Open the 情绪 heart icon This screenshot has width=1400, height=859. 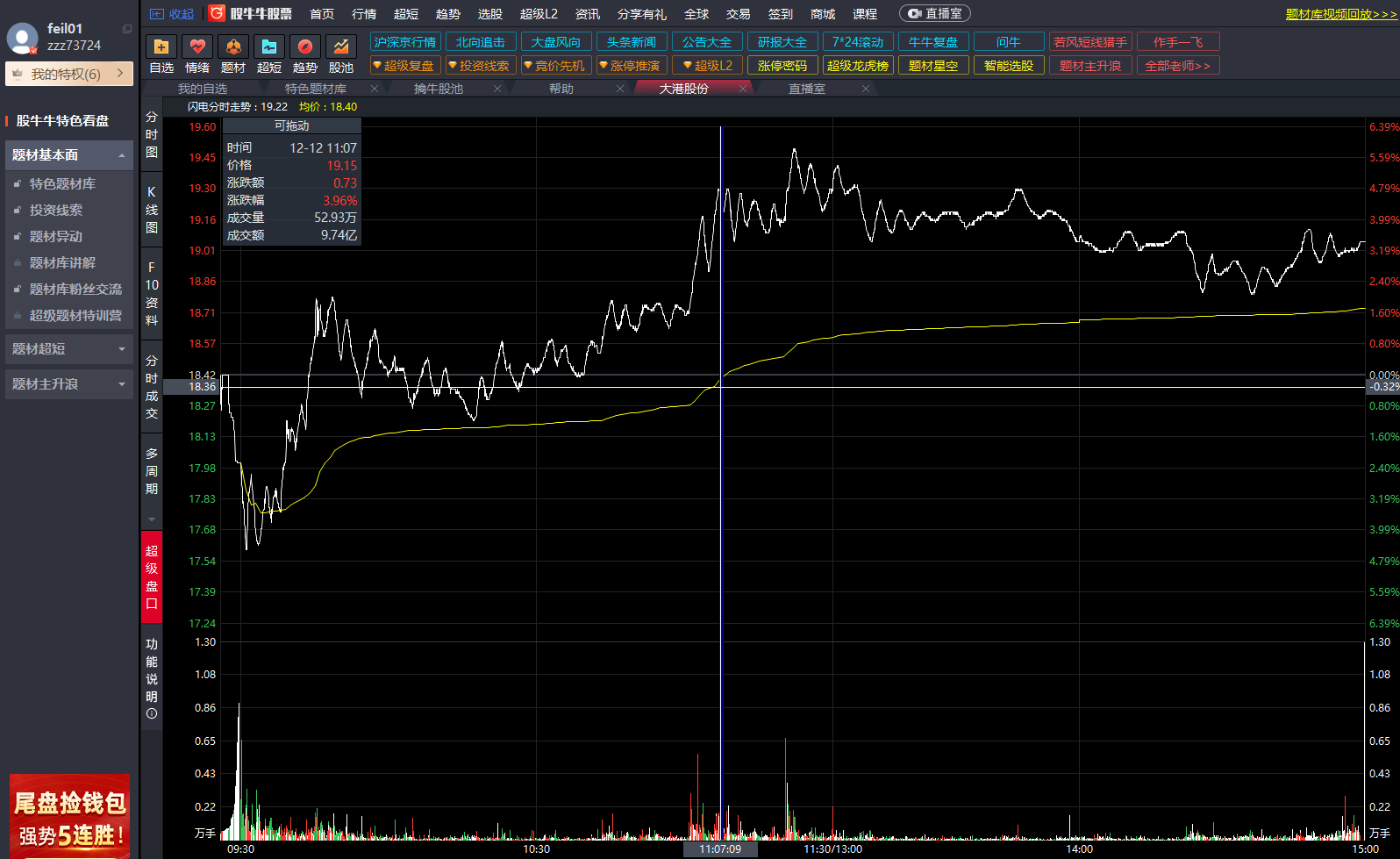tap(197, 47)
